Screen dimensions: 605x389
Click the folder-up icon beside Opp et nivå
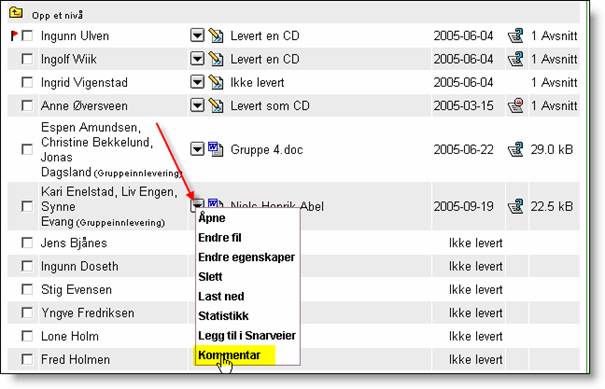[15, 14]
